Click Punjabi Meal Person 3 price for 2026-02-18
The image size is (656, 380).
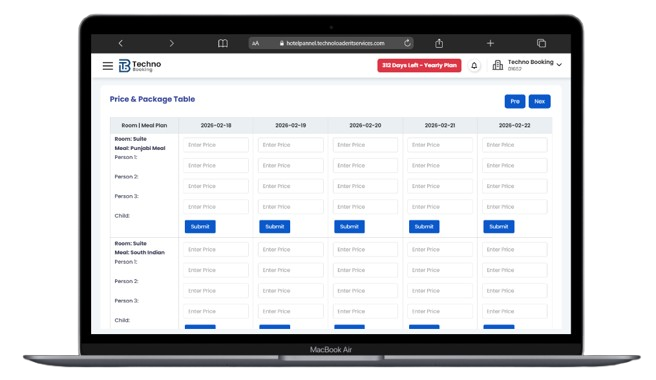(x=216, y=186)
